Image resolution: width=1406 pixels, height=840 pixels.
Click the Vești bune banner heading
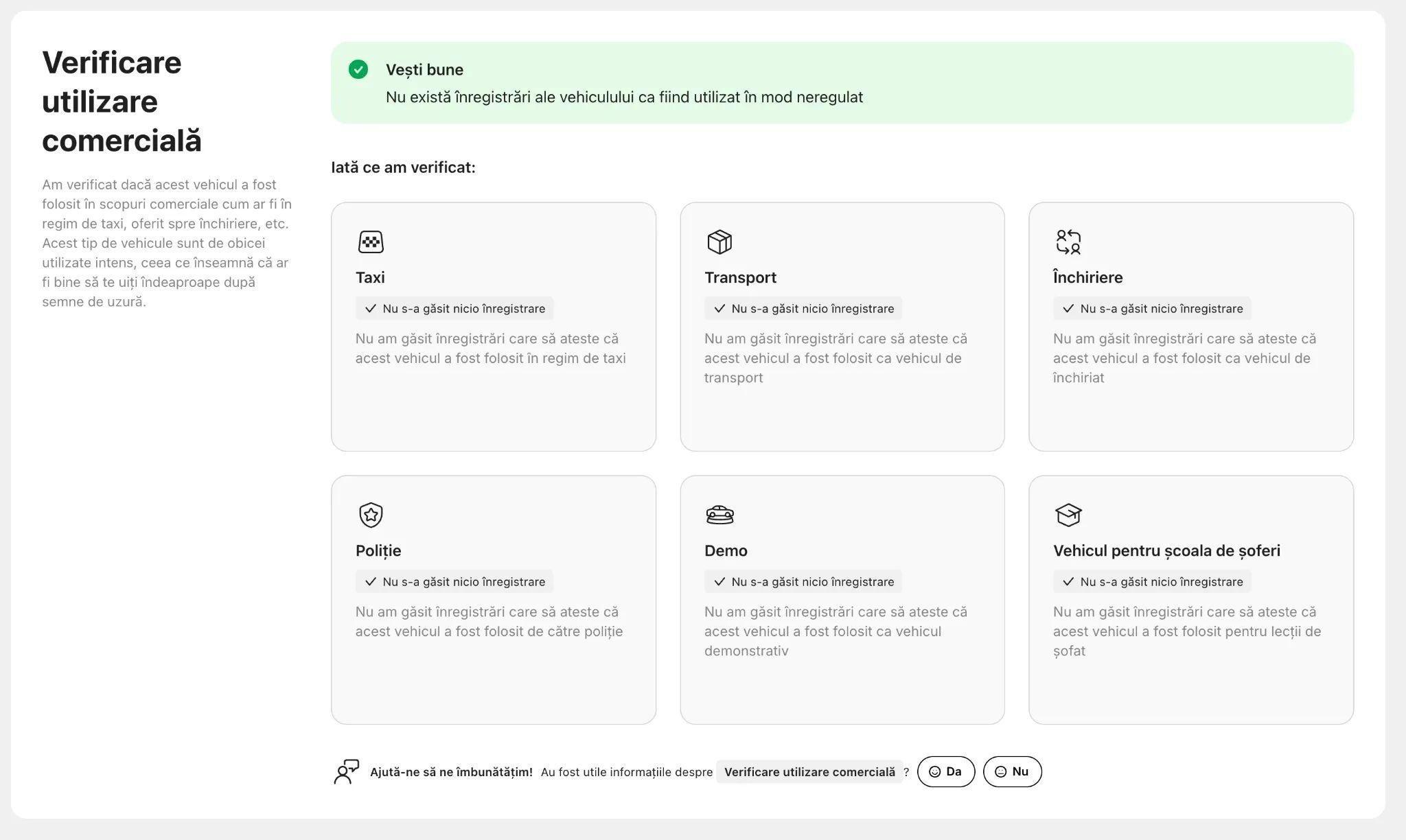click(x=424, y=69)
